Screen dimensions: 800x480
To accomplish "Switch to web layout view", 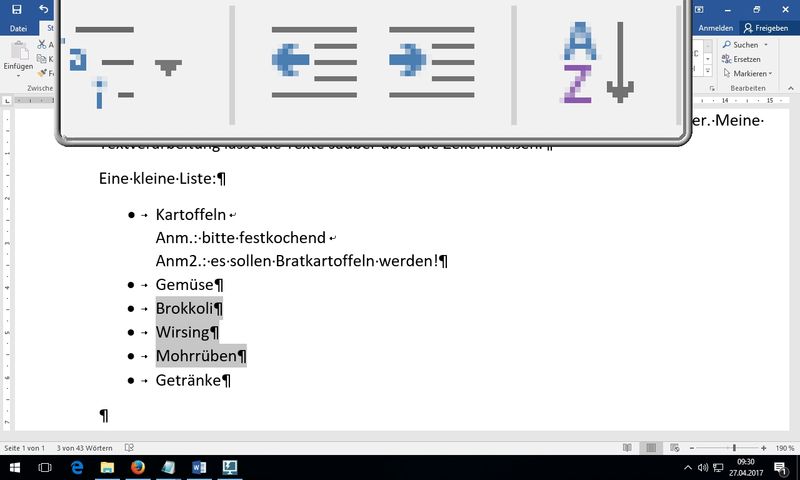I will 674,448.
